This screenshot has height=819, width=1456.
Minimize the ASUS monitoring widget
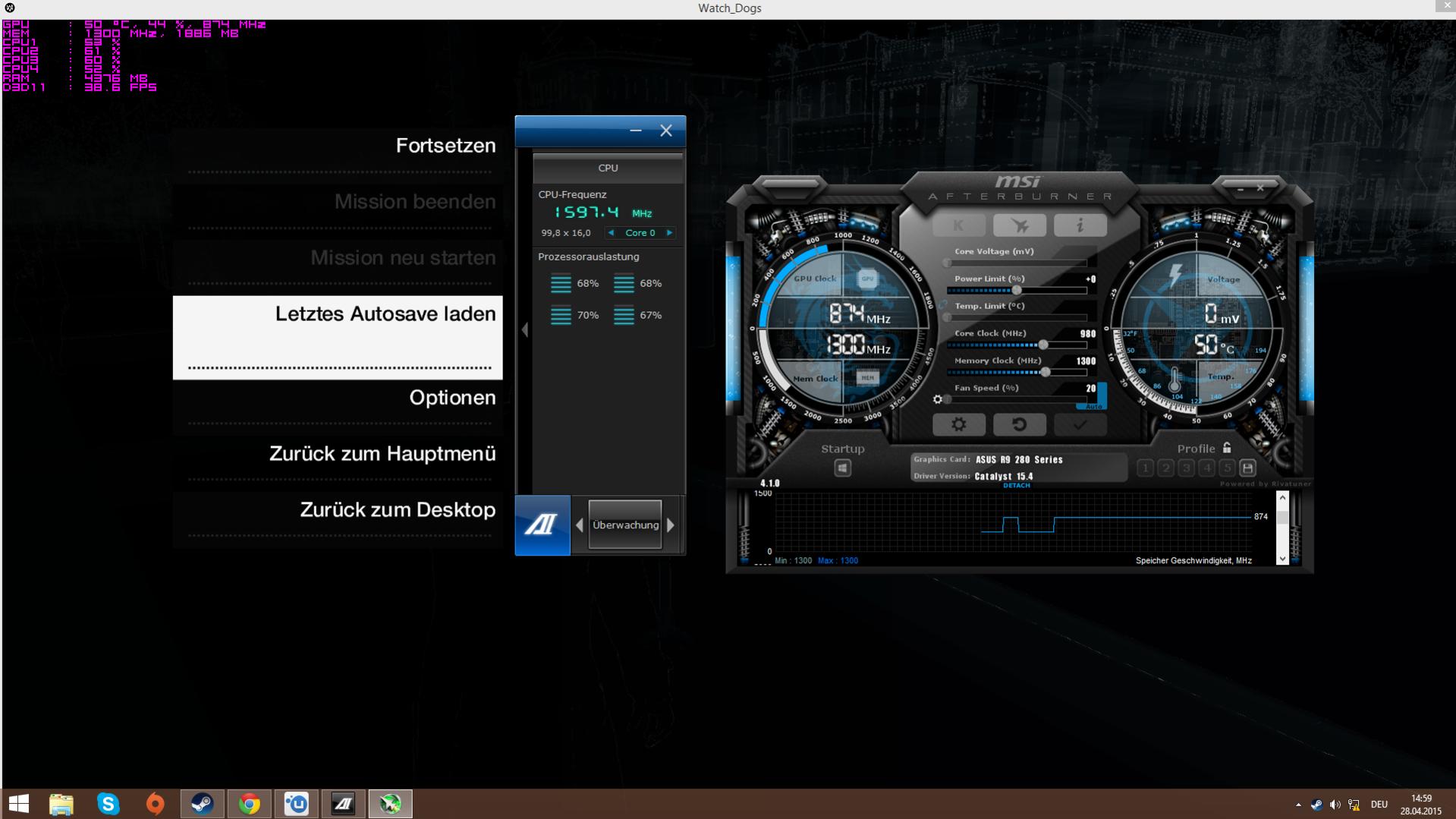(x=636, y=131)
